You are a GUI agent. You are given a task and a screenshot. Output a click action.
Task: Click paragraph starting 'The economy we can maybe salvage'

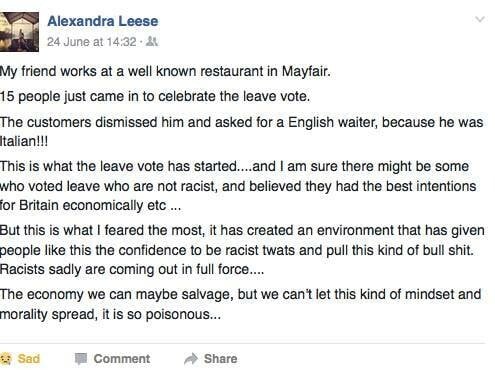pos(240,304)
